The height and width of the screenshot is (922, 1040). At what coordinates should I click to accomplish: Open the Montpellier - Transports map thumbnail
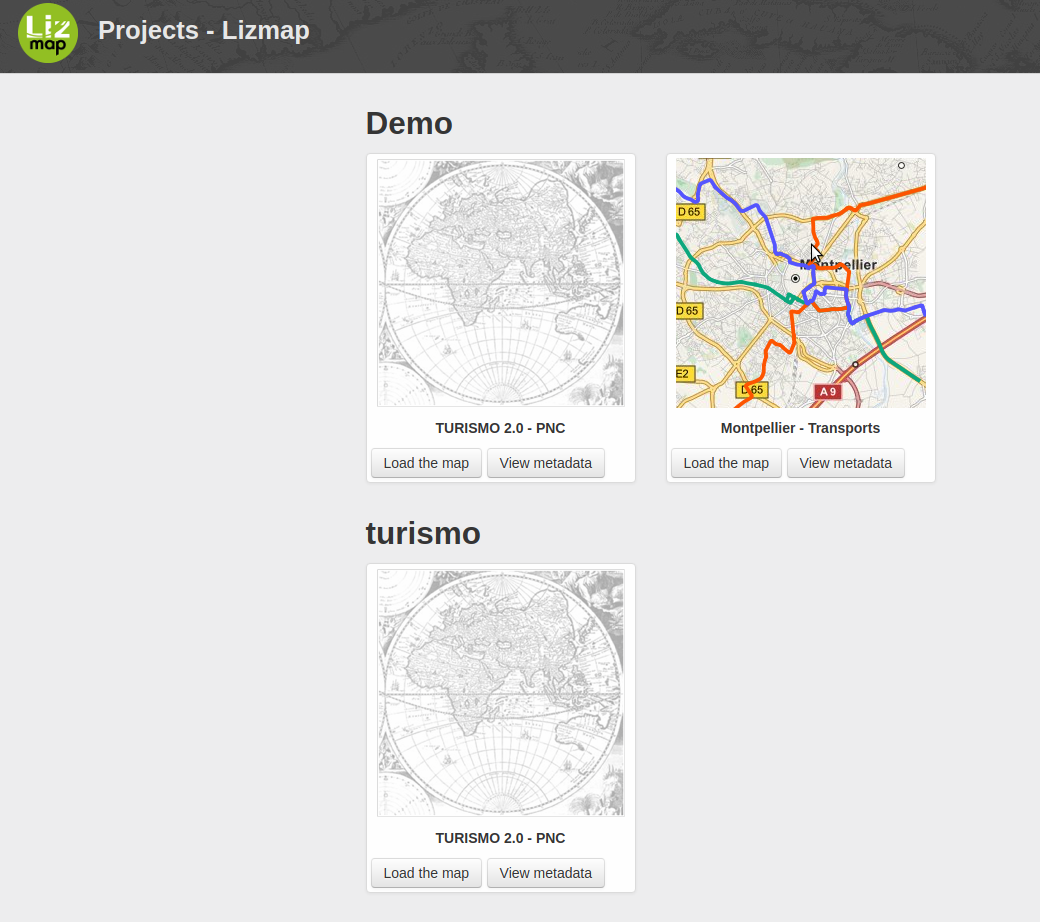click(800, 282)
